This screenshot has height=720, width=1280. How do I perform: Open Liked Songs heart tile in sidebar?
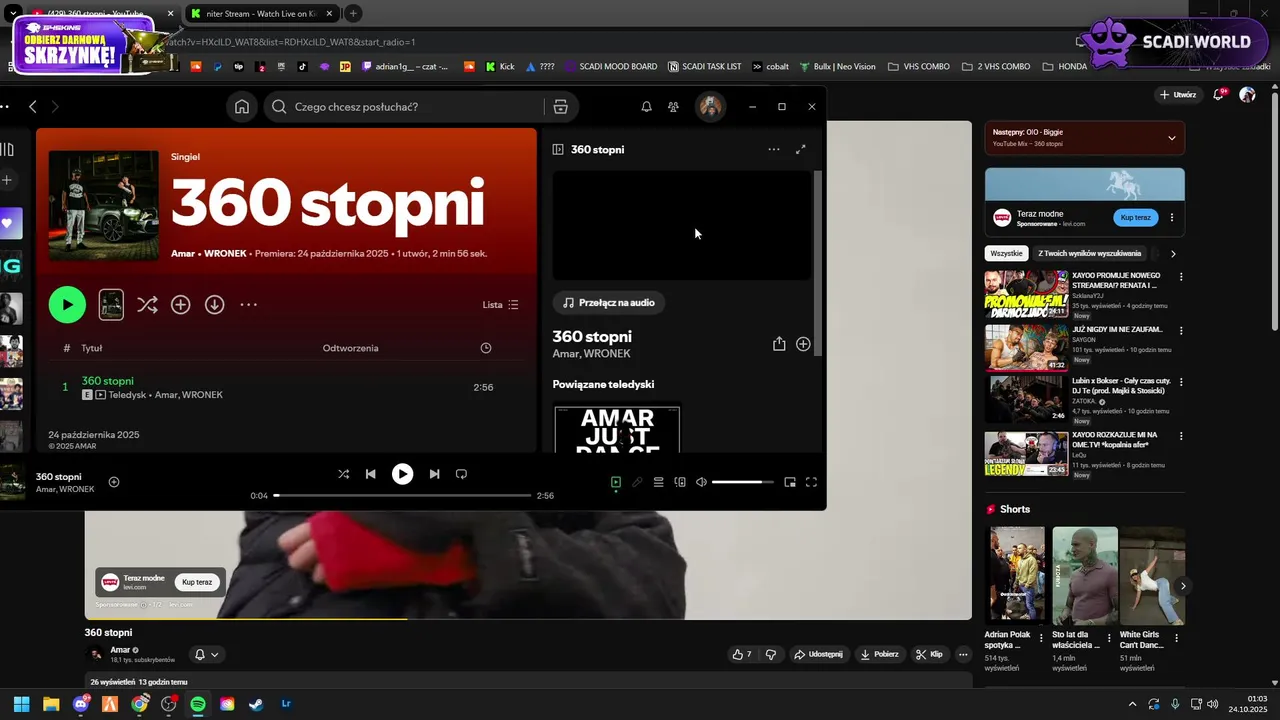[10, 223]
